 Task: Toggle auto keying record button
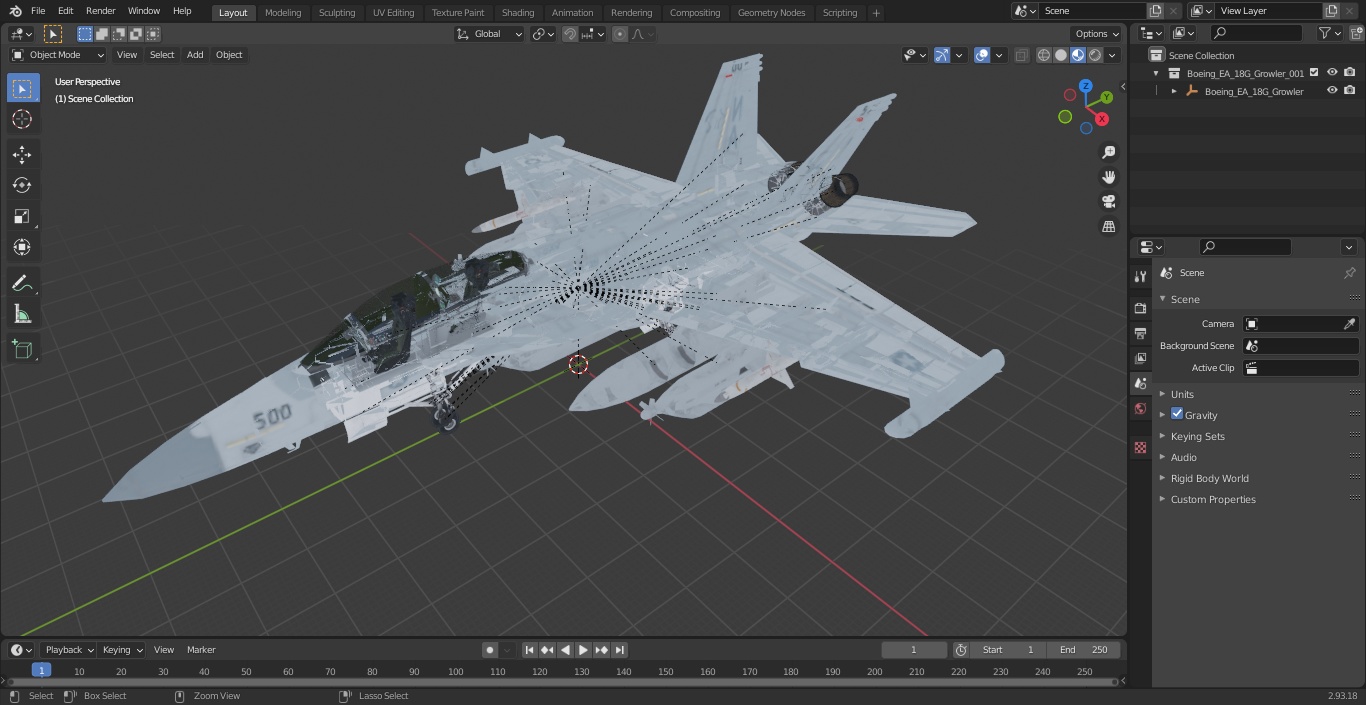[490, 650]
